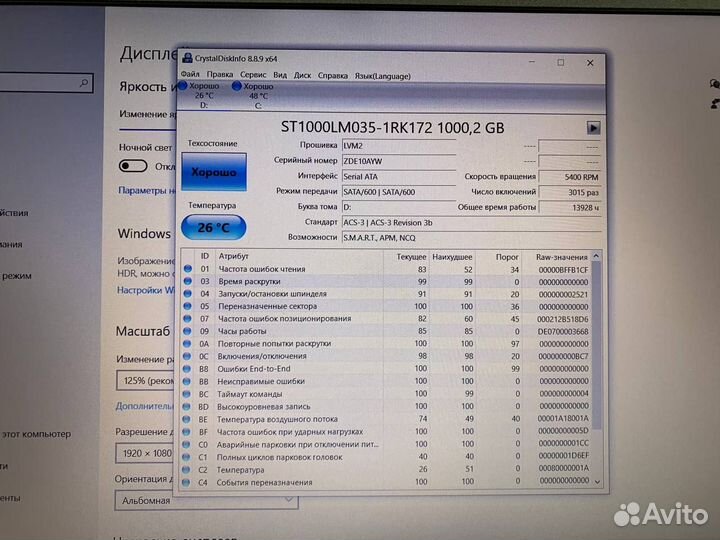Open the Файл menu in CrystalDiskInfo
The width and height of the screenshot is (720, 540).
tap(190, 74)
